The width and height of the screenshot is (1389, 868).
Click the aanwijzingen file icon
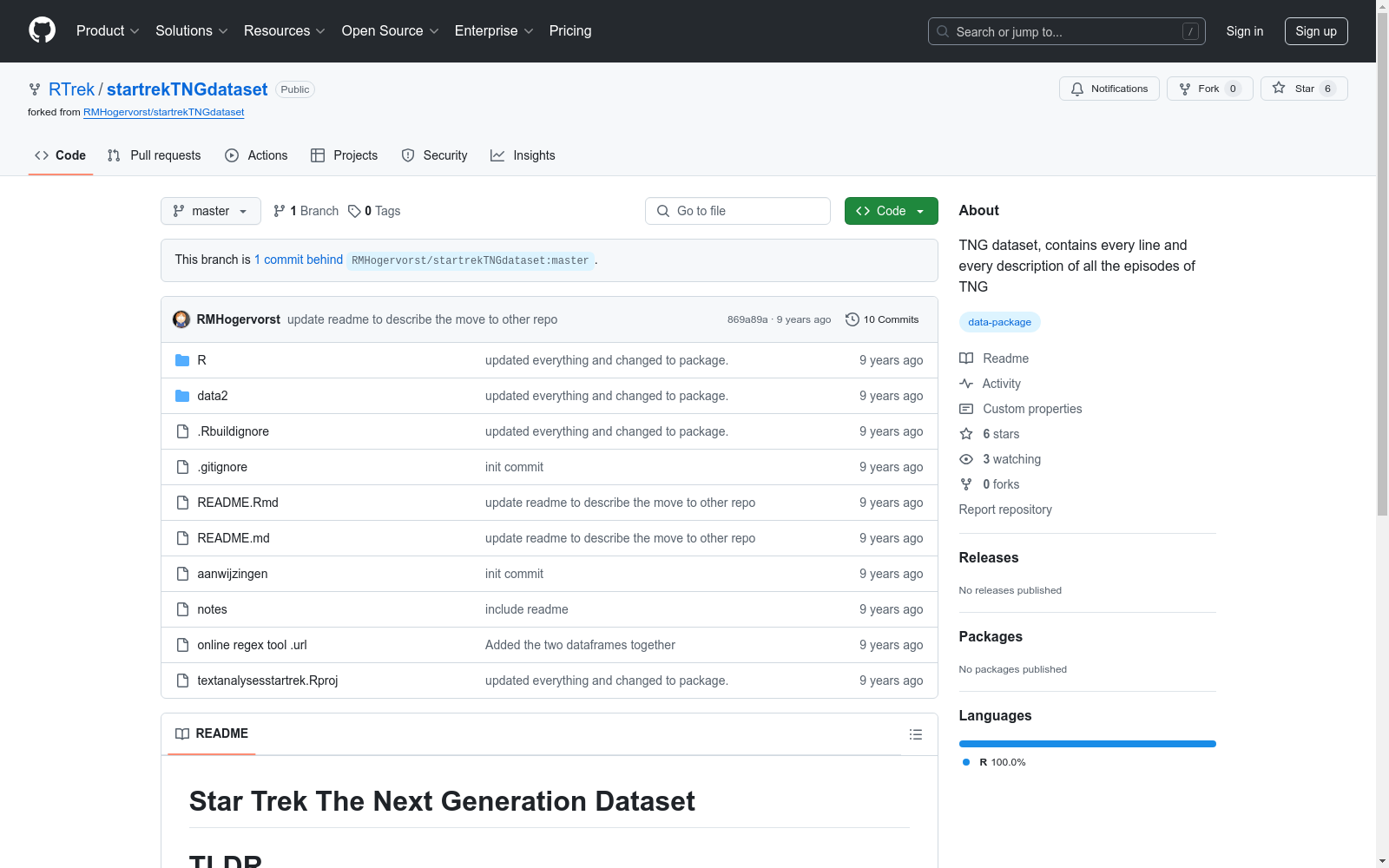pyautogui.click(x=182, y=574)
